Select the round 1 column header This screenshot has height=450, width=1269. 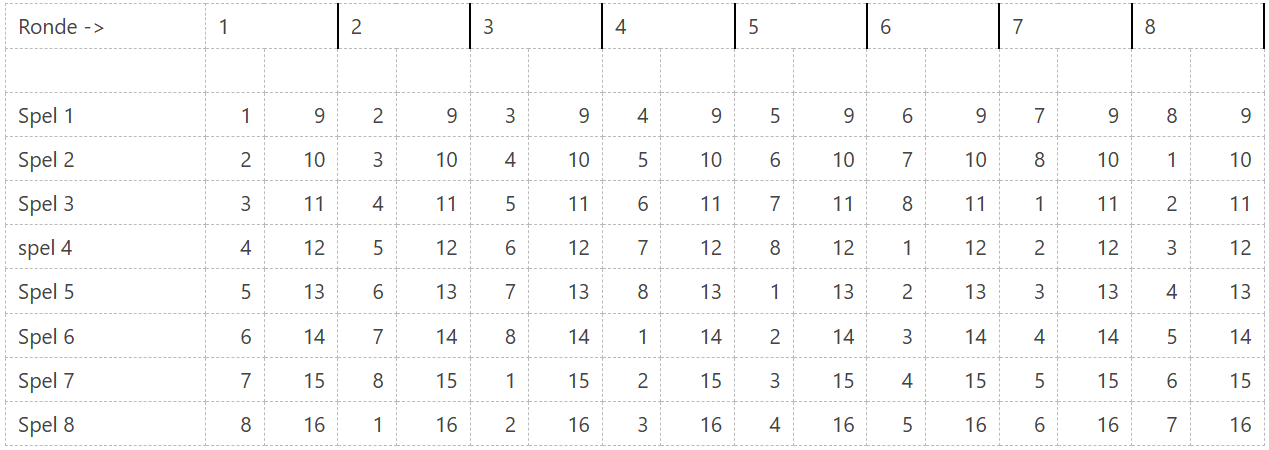pos(224,27)
